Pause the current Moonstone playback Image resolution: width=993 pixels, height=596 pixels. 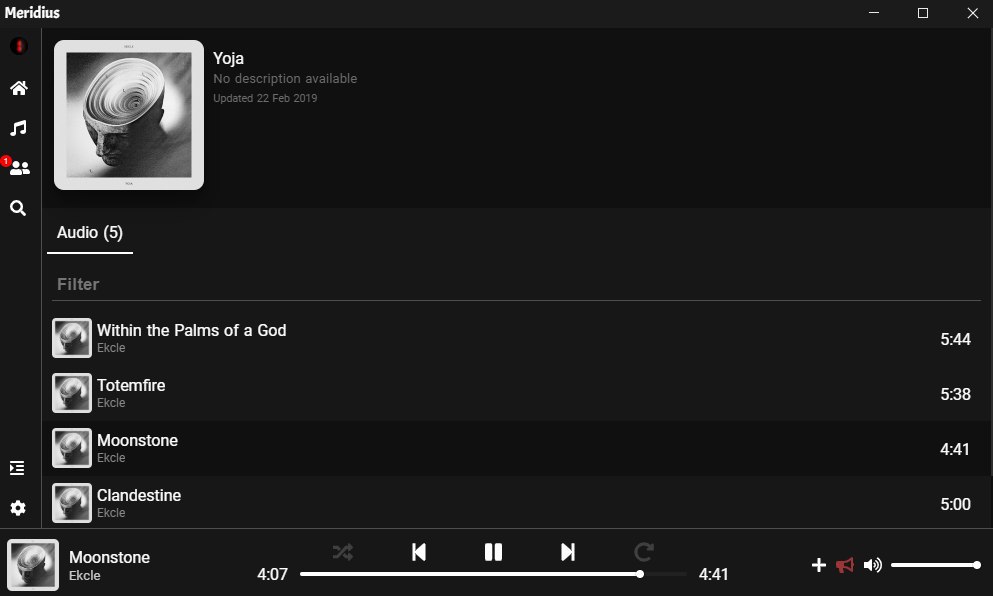(x=493, y=552)
